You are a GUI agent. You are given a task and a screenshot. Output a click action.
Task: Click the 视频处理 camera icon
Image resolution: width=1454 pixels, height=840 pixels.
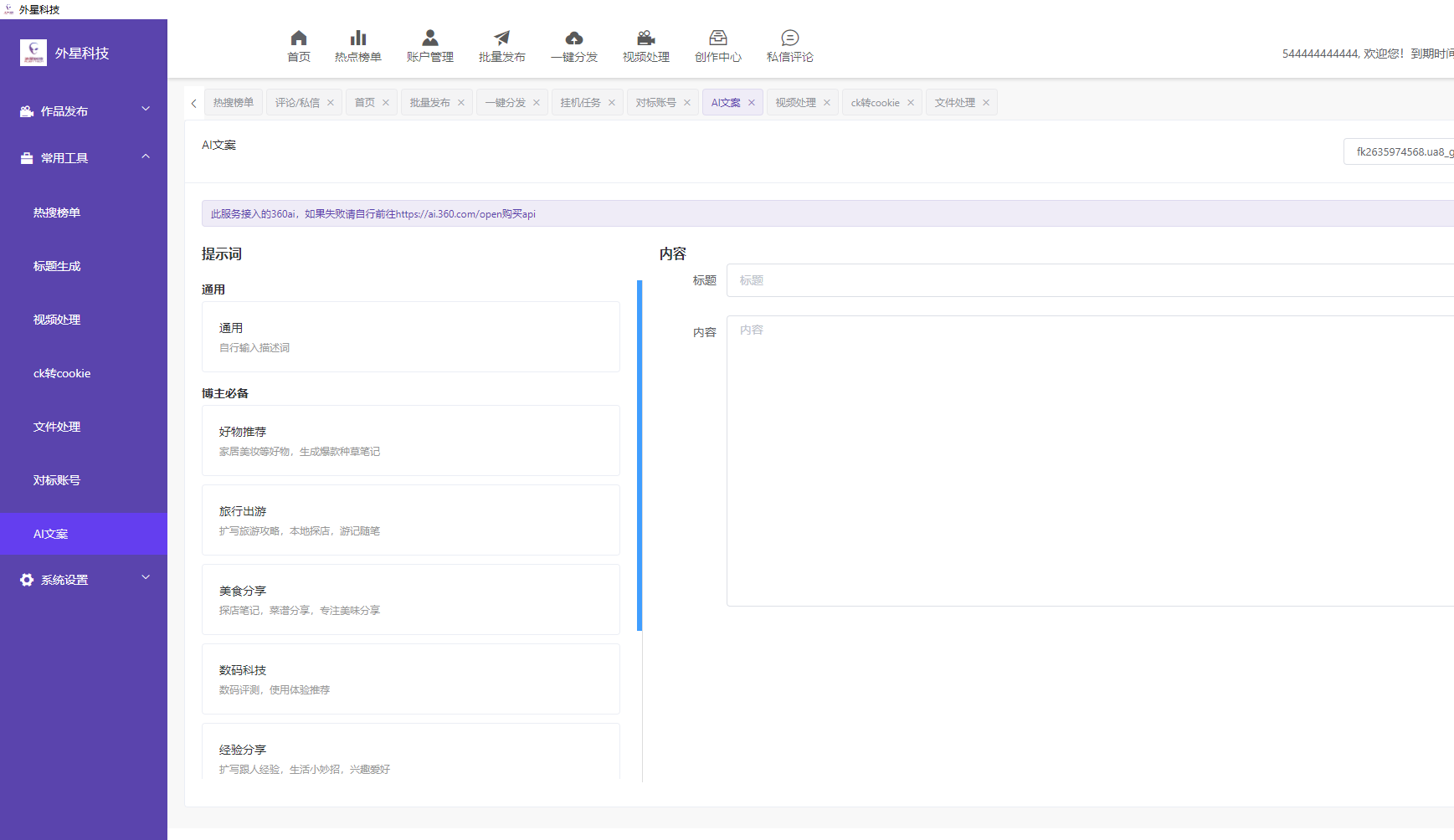pos(646,38)
